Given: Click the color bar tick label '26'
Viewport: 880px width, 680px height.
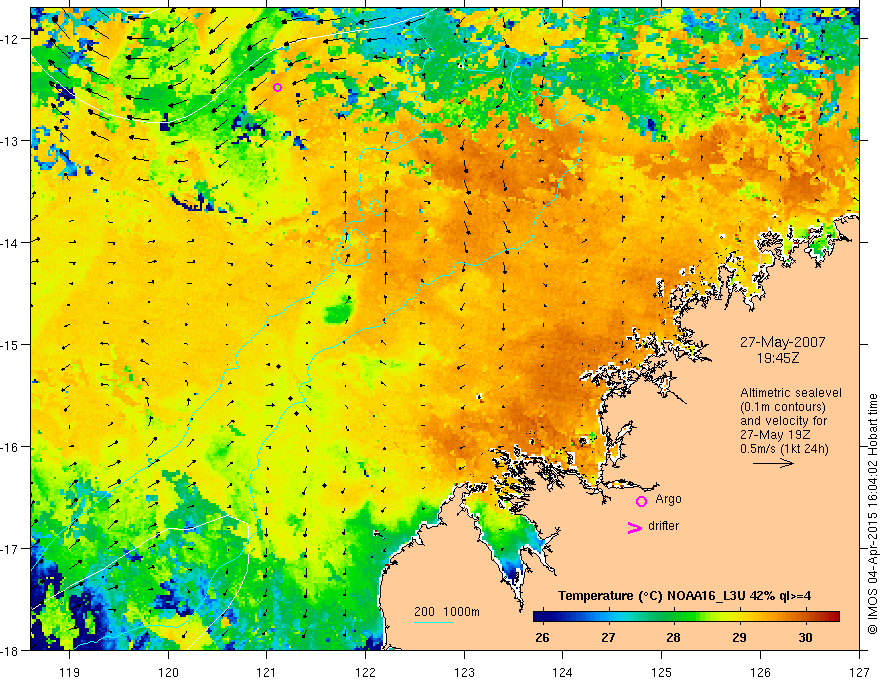Looking at the screenshot, I should coord(542,637).
